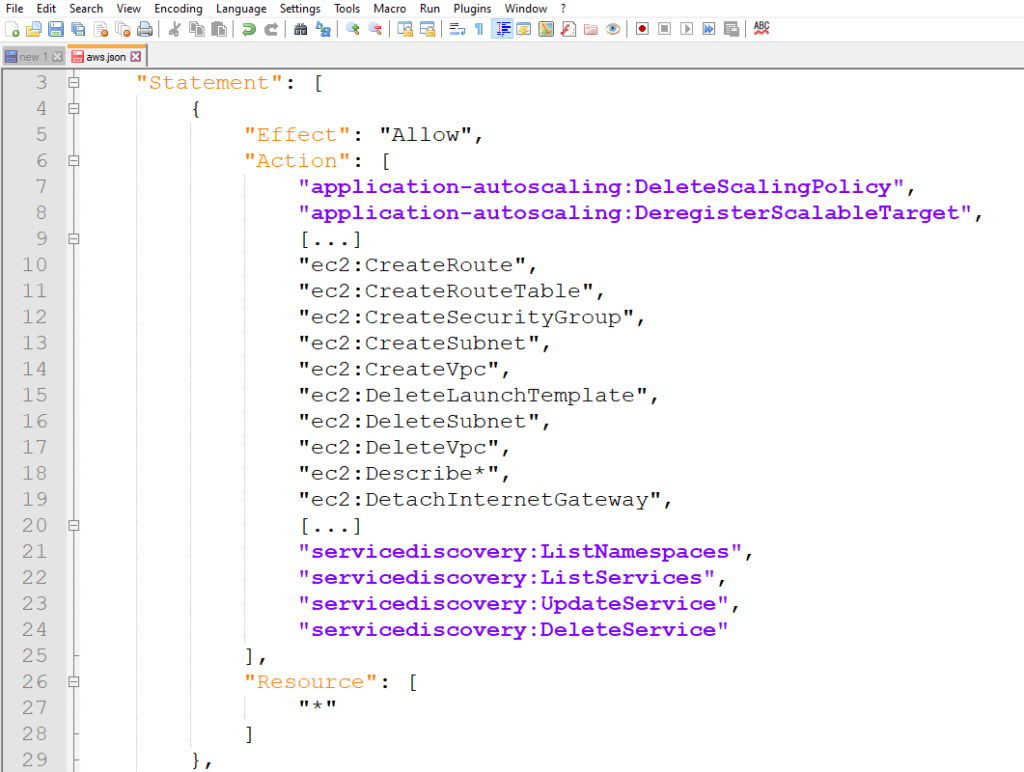Click the spell check ABC icon
The height and width of the screenshot is (772, 1024).
(x=761, y=28)
